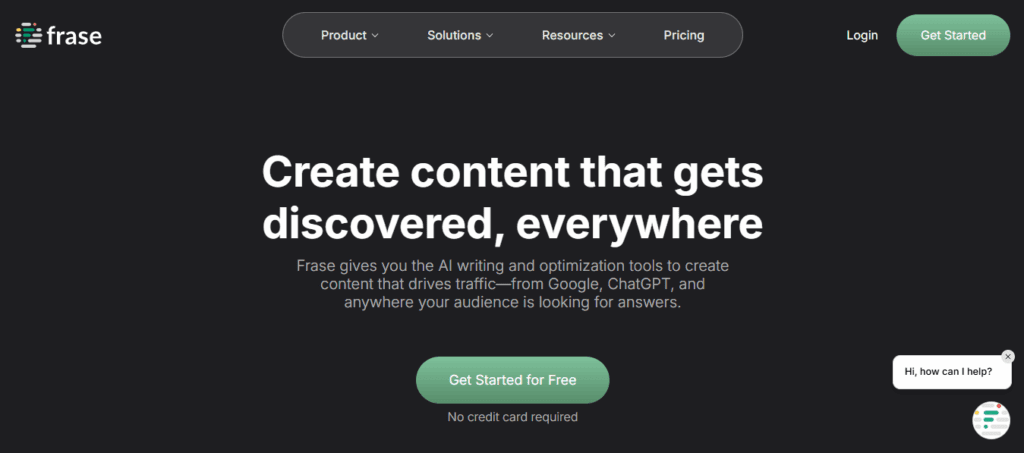1024x453 pixels.
Task: Click the Frase logo icon
Action: (28, 35)
